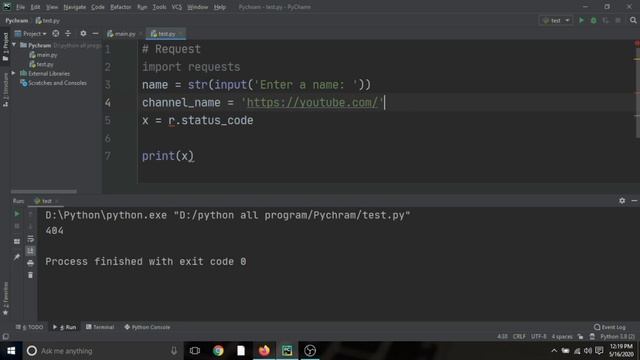Collapse the Pycharm project root folder
This screenshot has width=640, height=360.
click(x=14, y=45)
